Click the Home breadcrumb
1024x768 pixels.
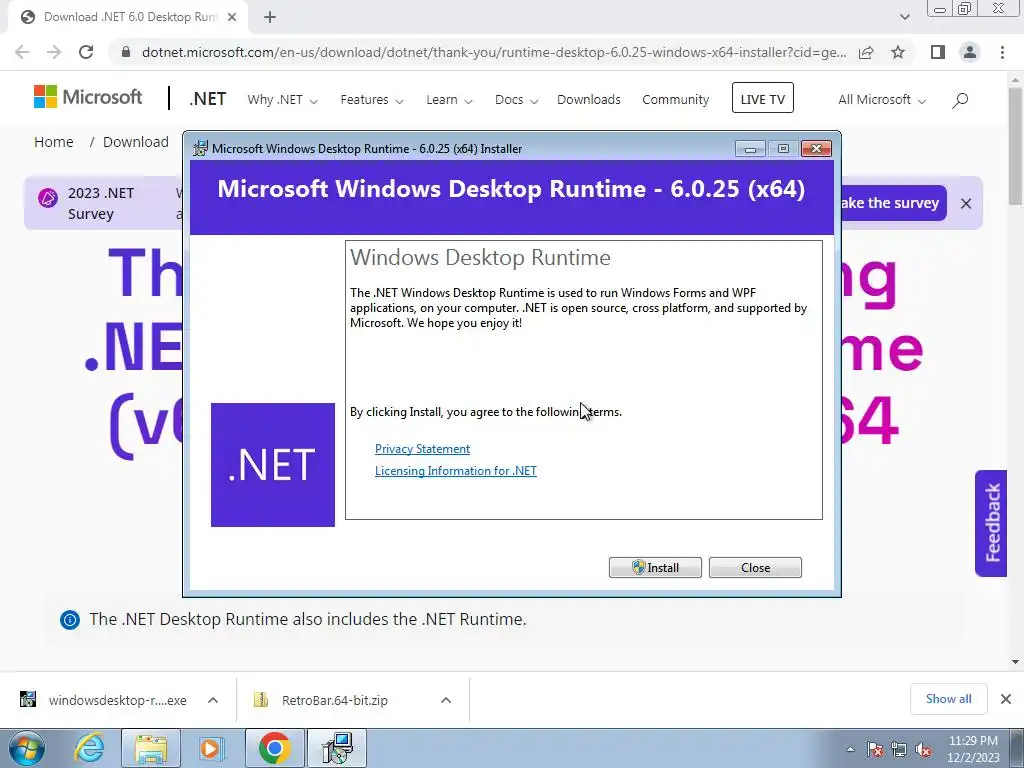54,142
